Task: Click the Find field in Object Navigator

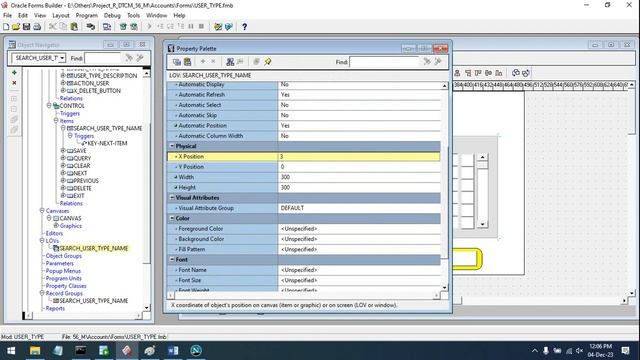Action: (x=102, y=58)
